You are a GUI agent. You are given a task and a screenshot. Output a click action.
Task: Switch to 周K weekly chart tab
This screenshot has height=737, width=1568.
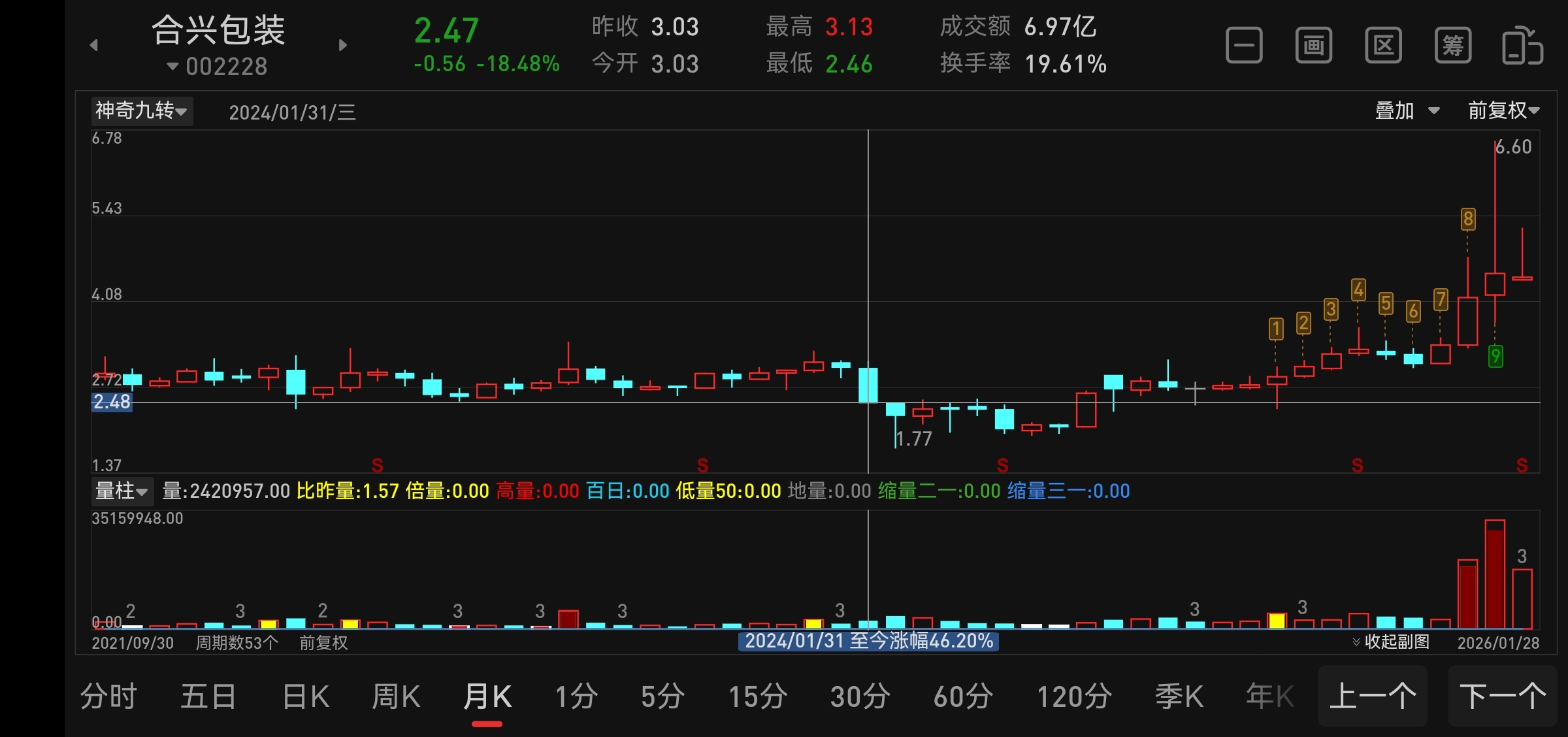396,696
